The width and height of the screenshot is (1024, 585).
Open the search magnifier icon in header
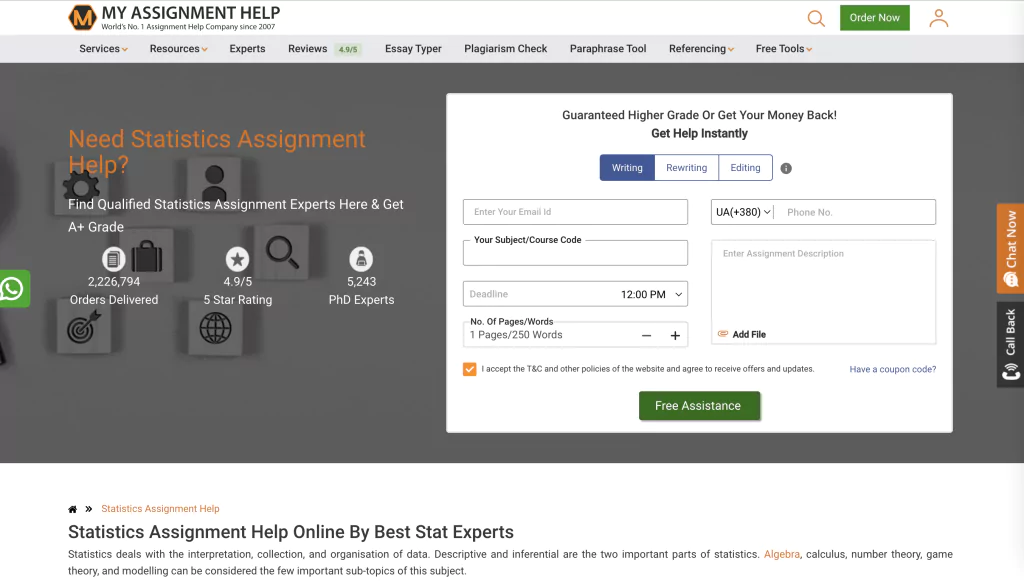(x=816, y=18)
